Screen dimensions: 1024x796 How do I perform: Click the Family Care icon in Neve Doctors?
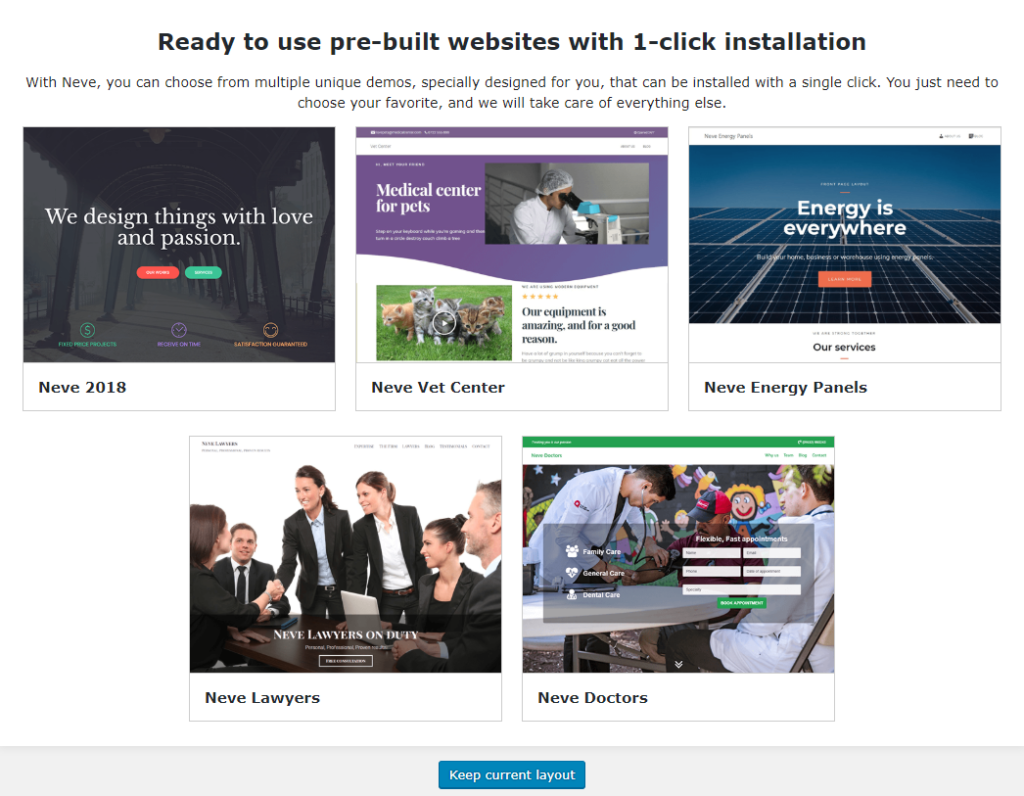572,551
